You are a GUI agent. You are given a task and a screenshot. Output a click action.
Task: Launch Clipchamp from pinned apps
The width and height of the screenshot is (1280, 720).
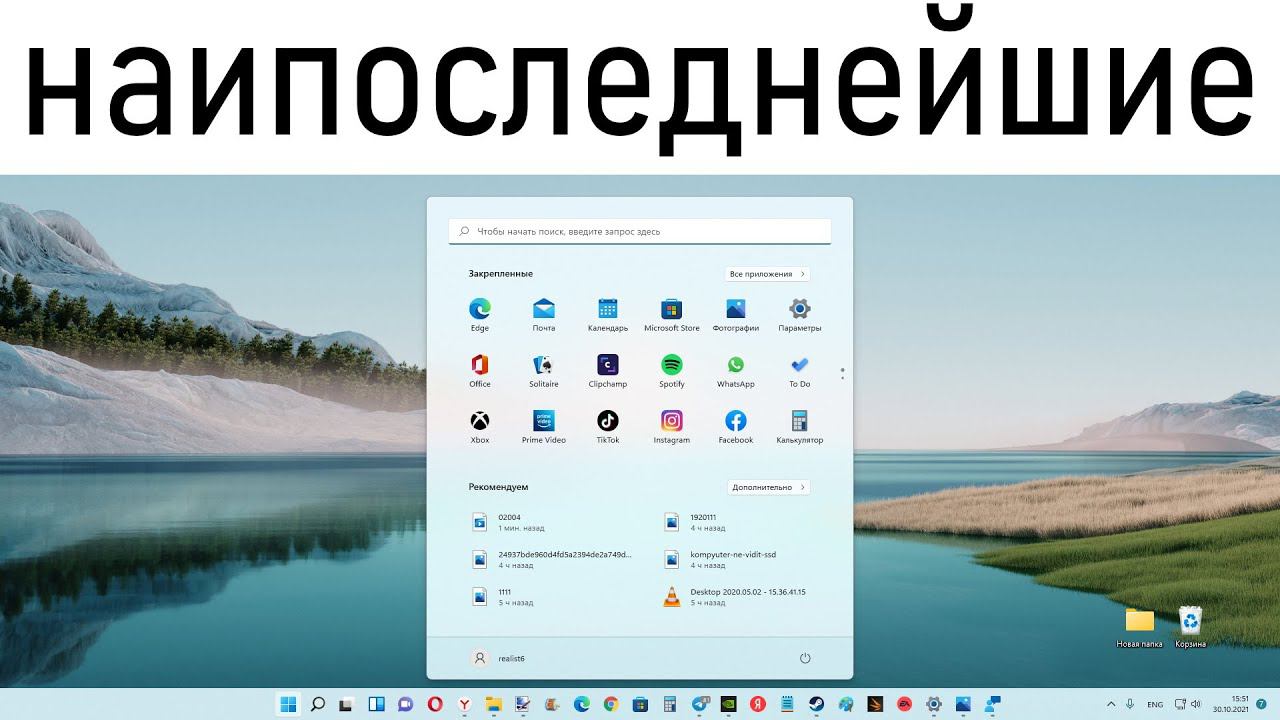[x=608, y=370]
